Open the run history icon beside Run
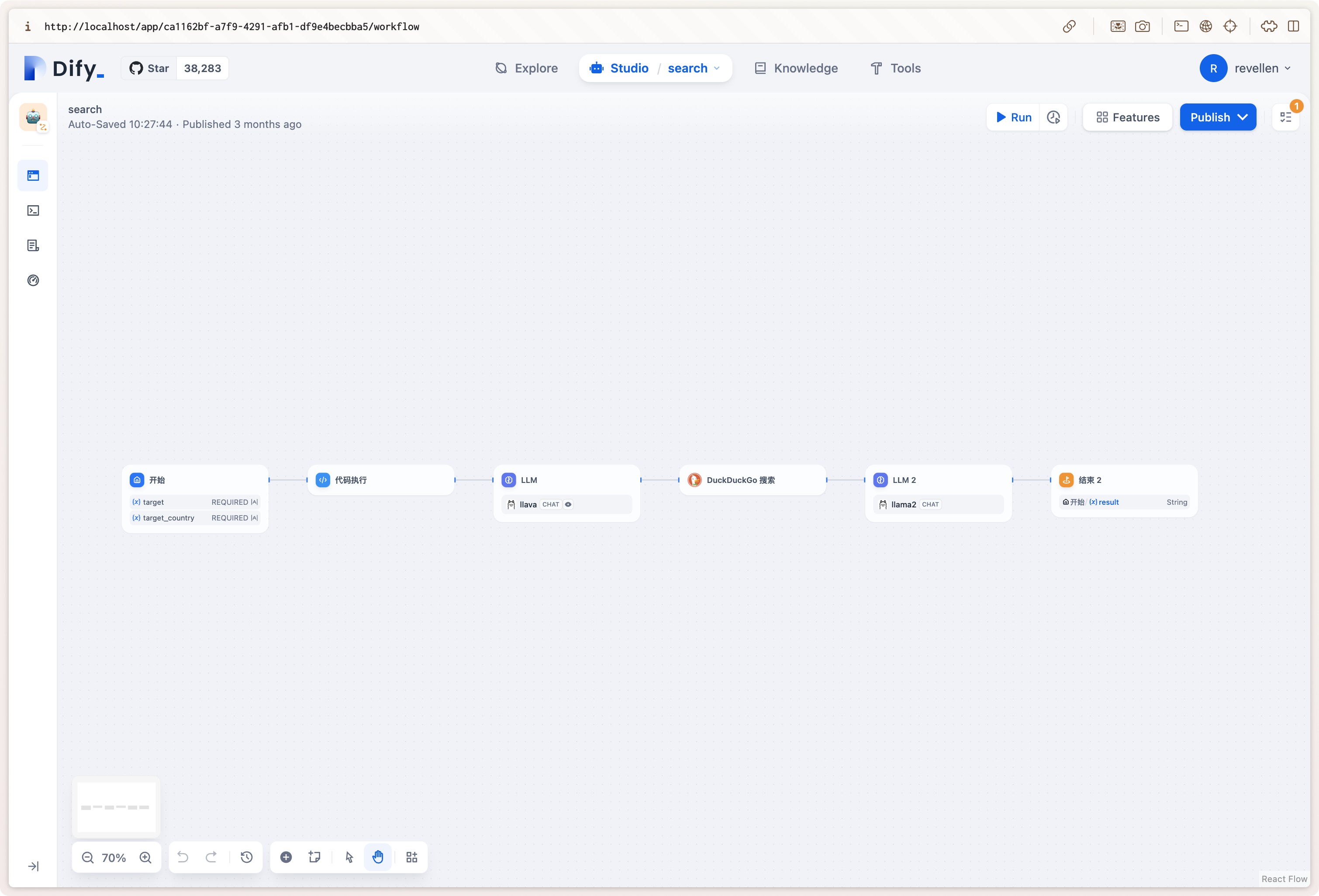Viewport: 1319px width, 896px height. (x=1053, y=117)
